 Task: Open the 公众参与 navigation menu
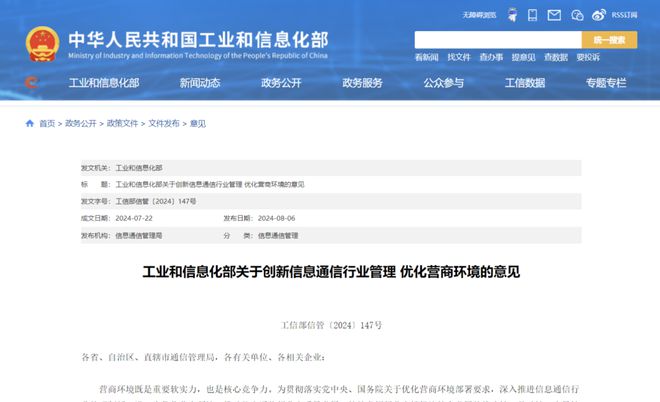[444, 83]
